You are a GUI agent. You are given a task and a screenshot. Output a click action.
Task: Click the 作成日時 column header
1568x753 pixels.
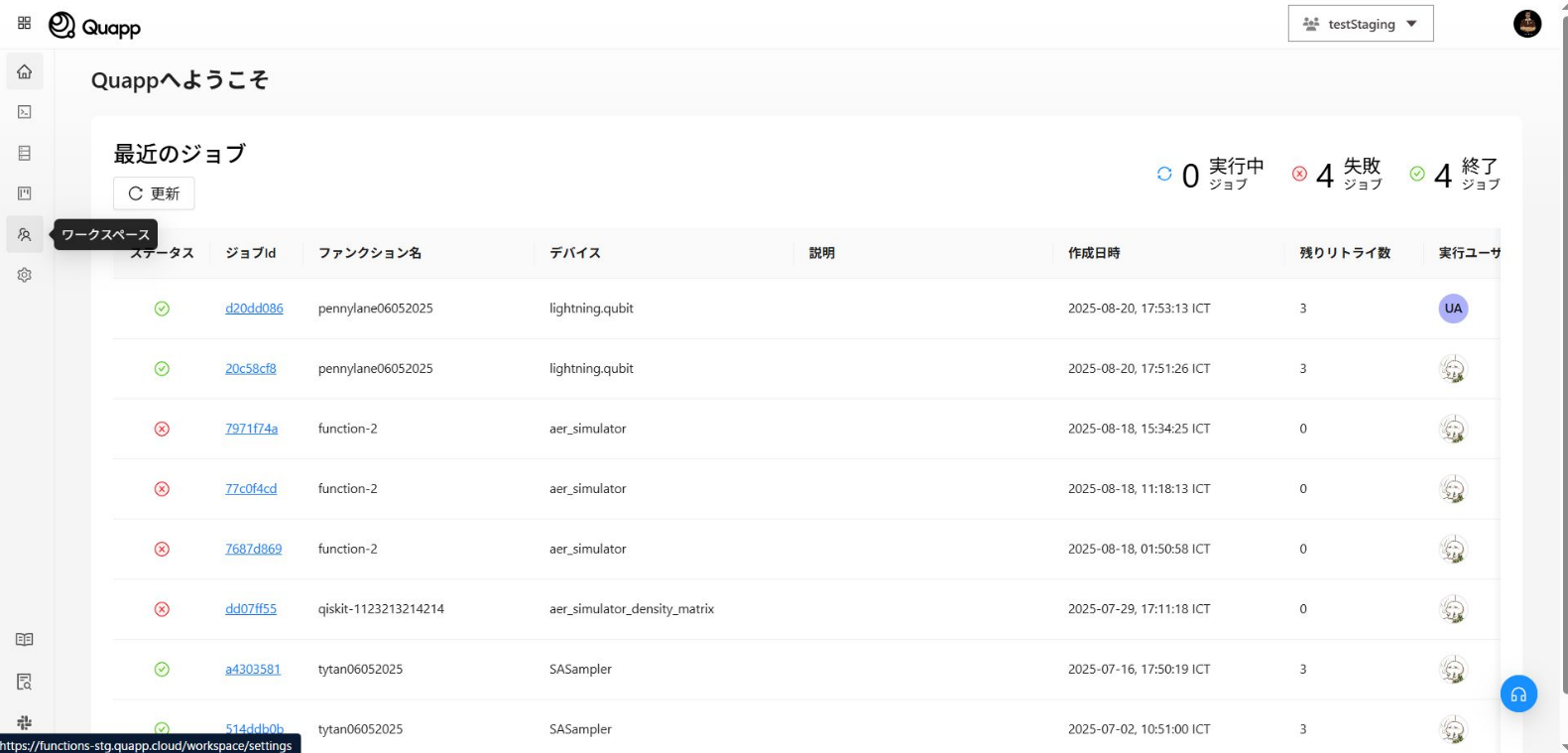1094,253
